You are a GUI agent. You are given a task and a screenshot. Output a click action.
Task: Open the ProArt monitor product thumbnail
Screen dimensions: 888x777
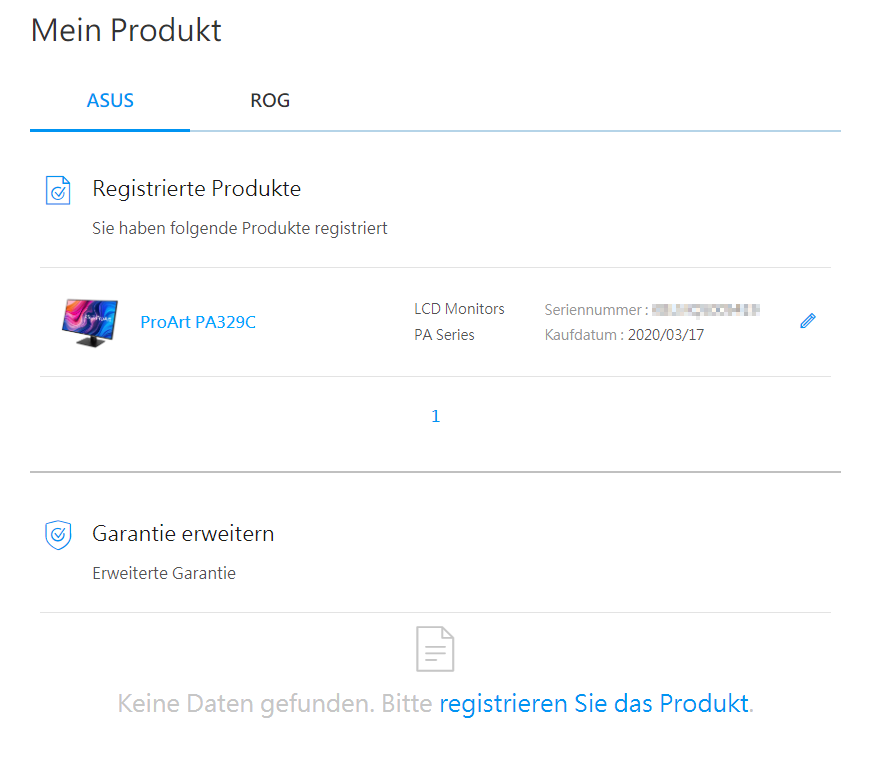pos(89,322)
